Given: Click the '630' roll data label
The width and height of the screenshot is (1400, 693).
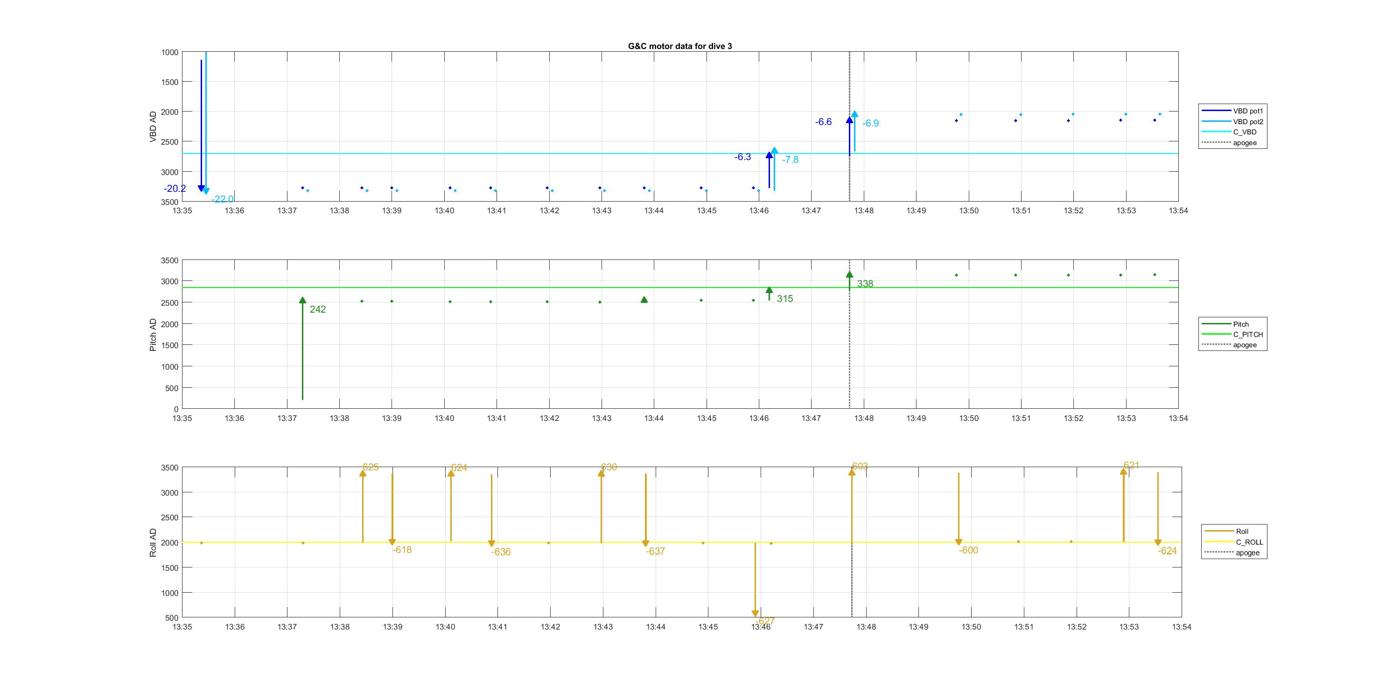Looking at the screenshot, I should (609, 468).
